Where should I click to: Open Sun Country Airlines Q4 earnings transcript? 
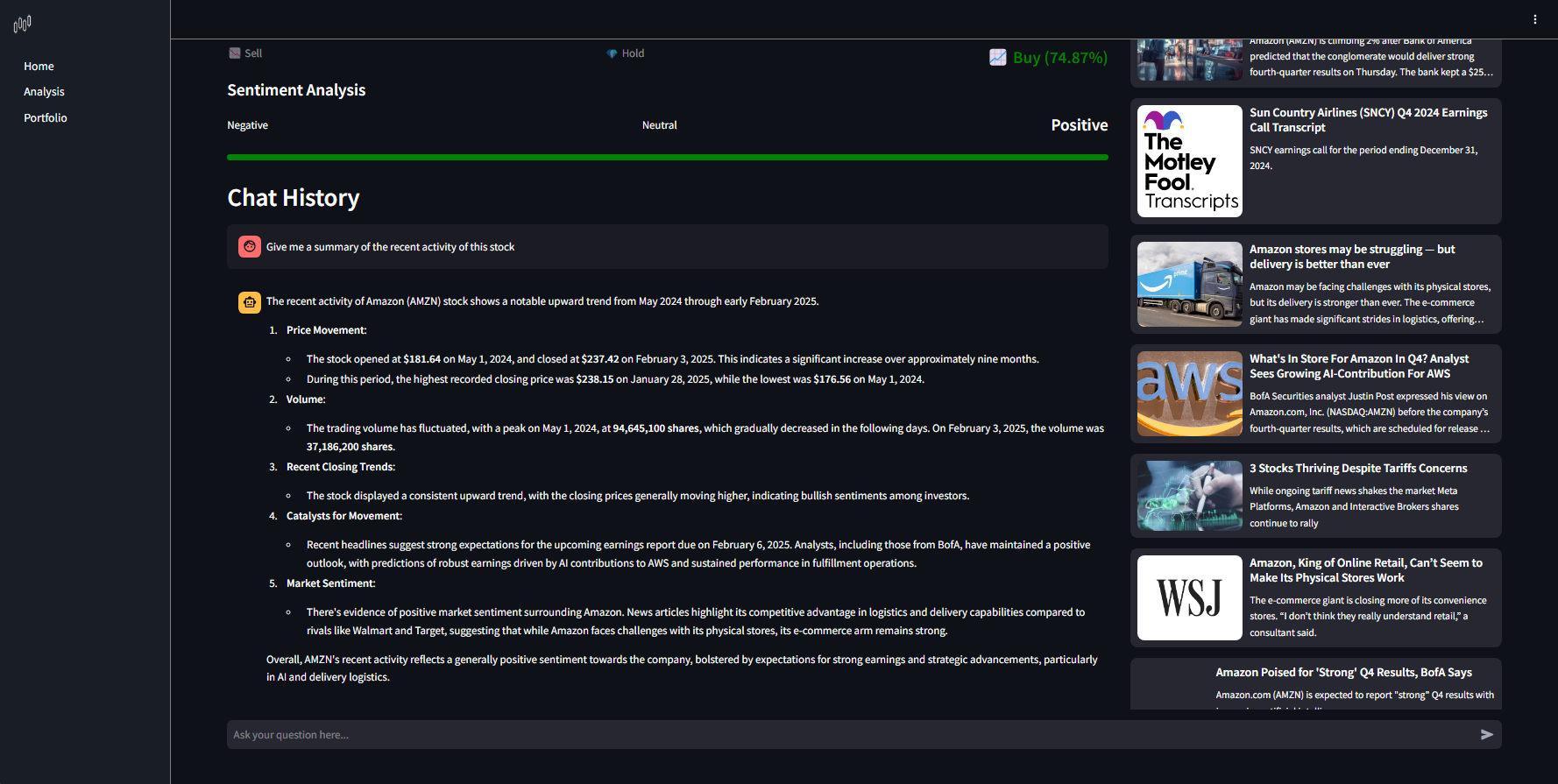tap(1369, 120)
